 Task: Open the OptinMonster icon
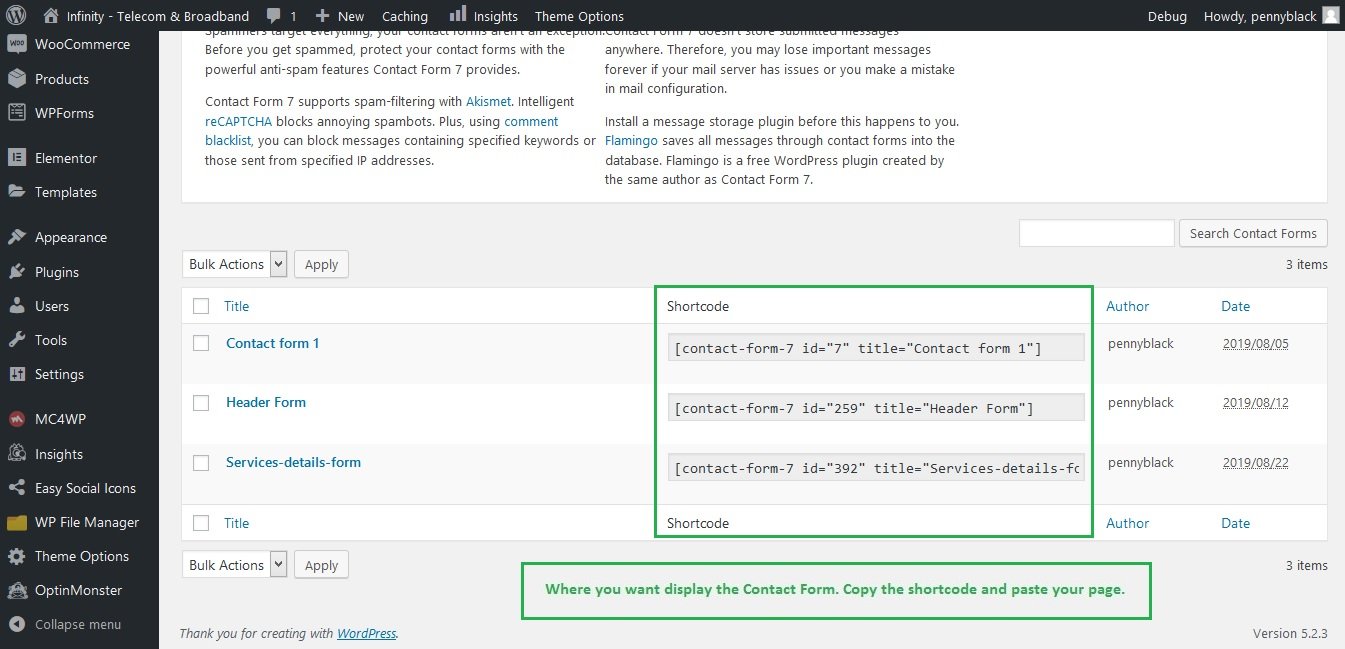pyautogui.click(x=16, y=590)
